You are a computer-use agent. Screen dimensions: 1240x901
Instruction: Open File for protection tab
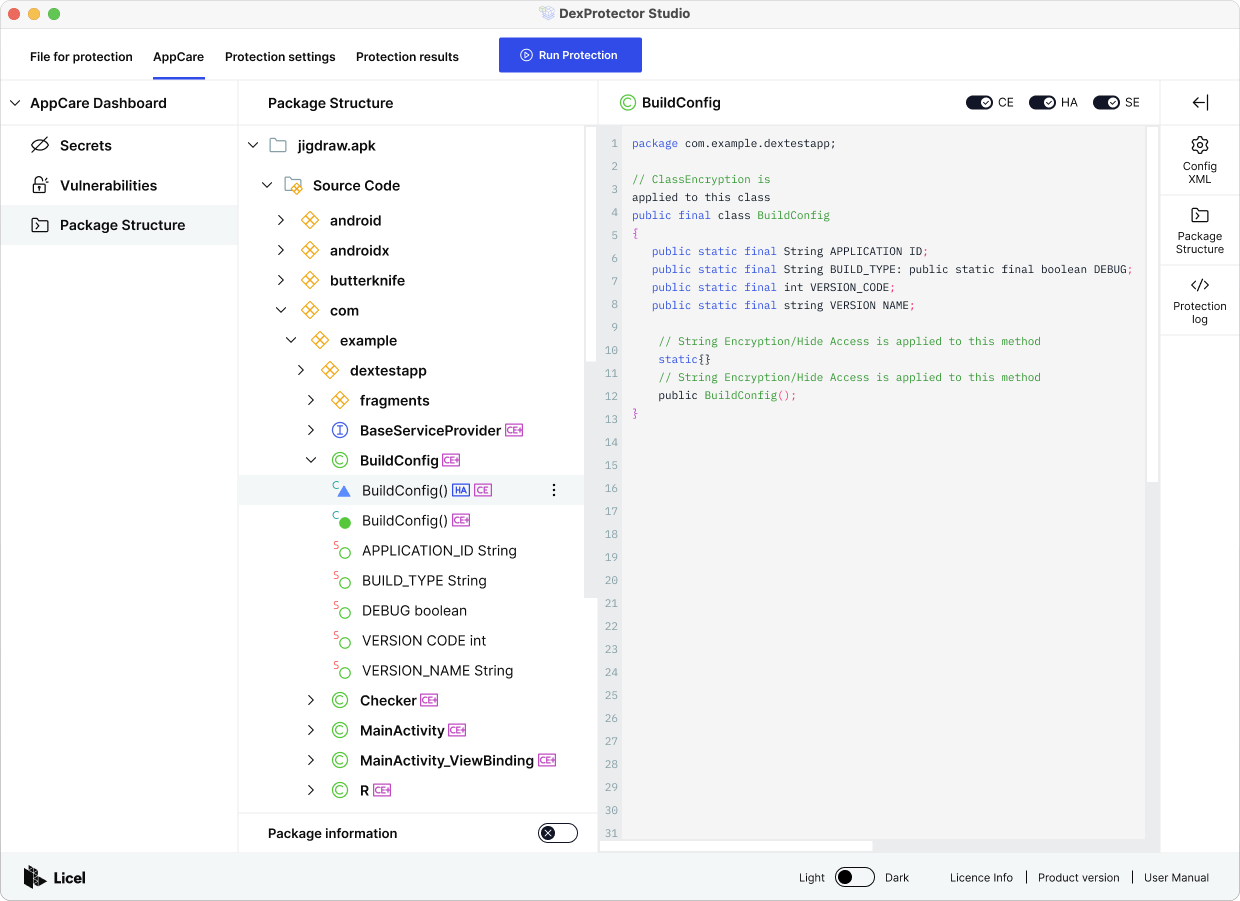81,57
